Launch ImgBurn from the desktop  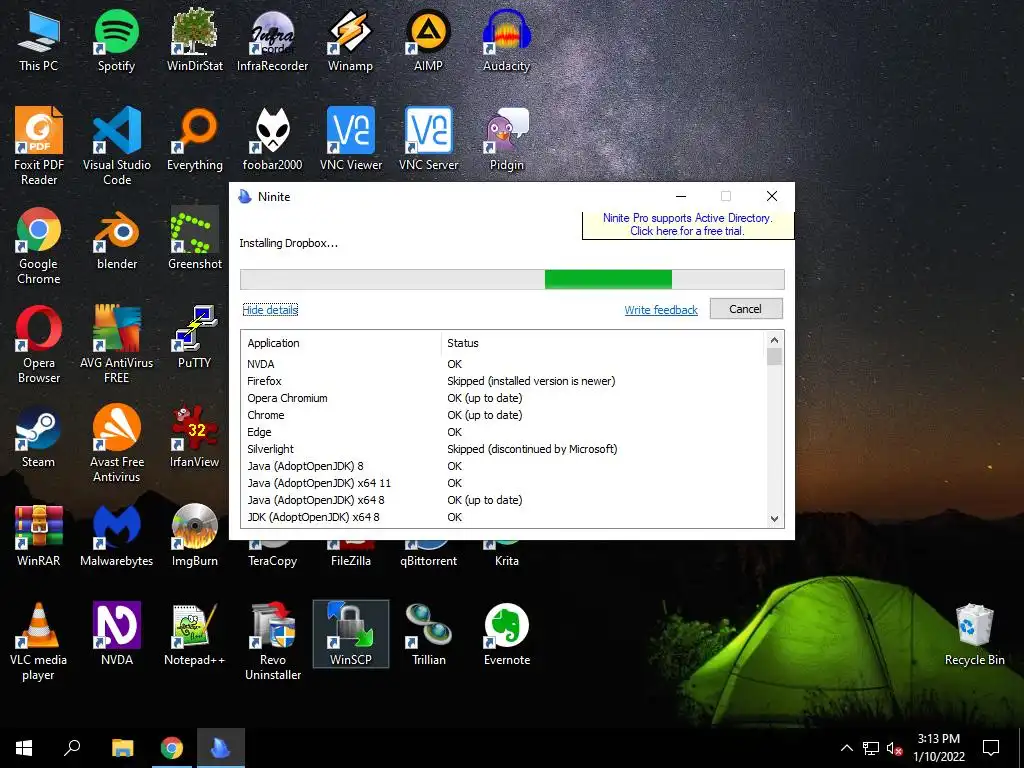click(x=195, y=536)
